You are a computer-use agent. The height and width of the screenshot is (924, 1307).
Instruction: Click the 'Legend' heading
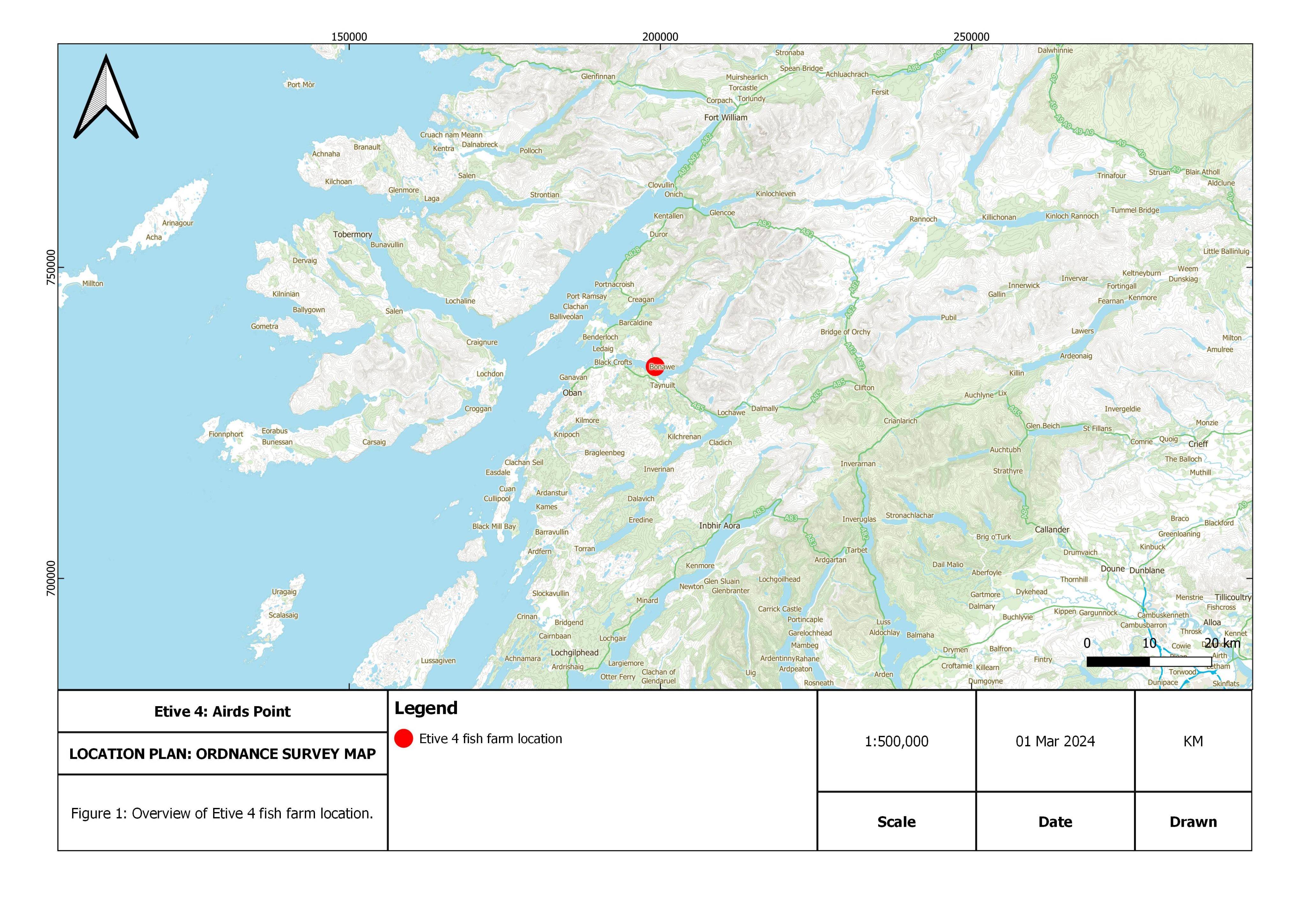(x=426, y=708)
